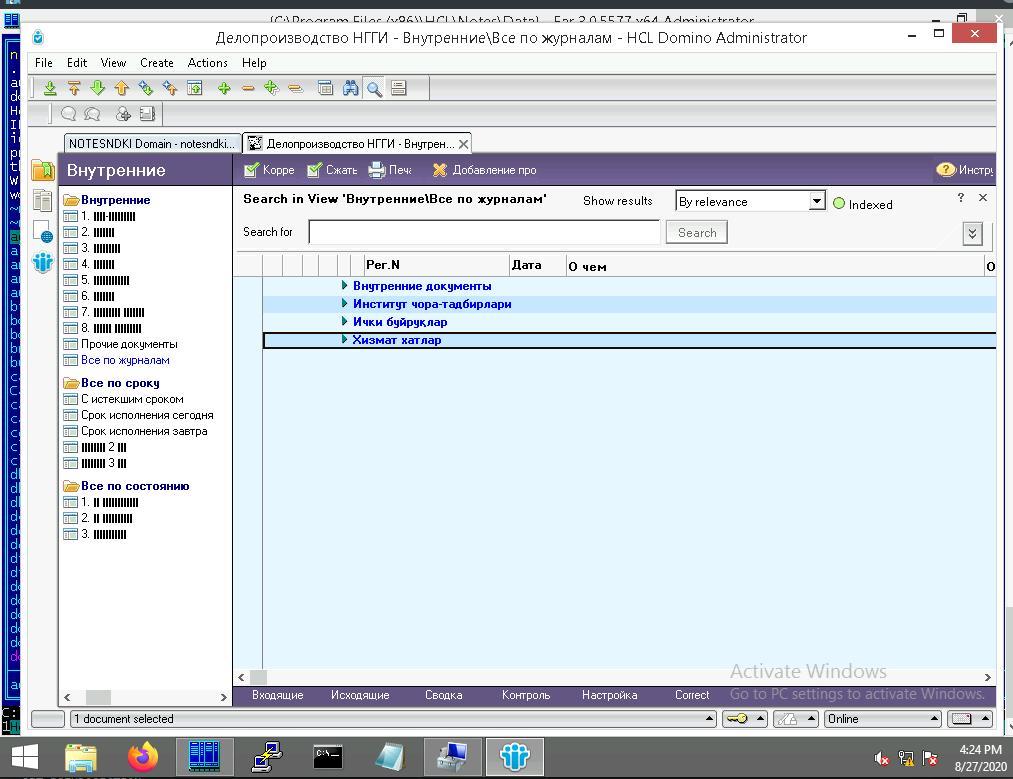Image resolution: width=1013 pixels, height=779 pixels.
Task: Click the double speech bubble chat icon
Action: 92,114
